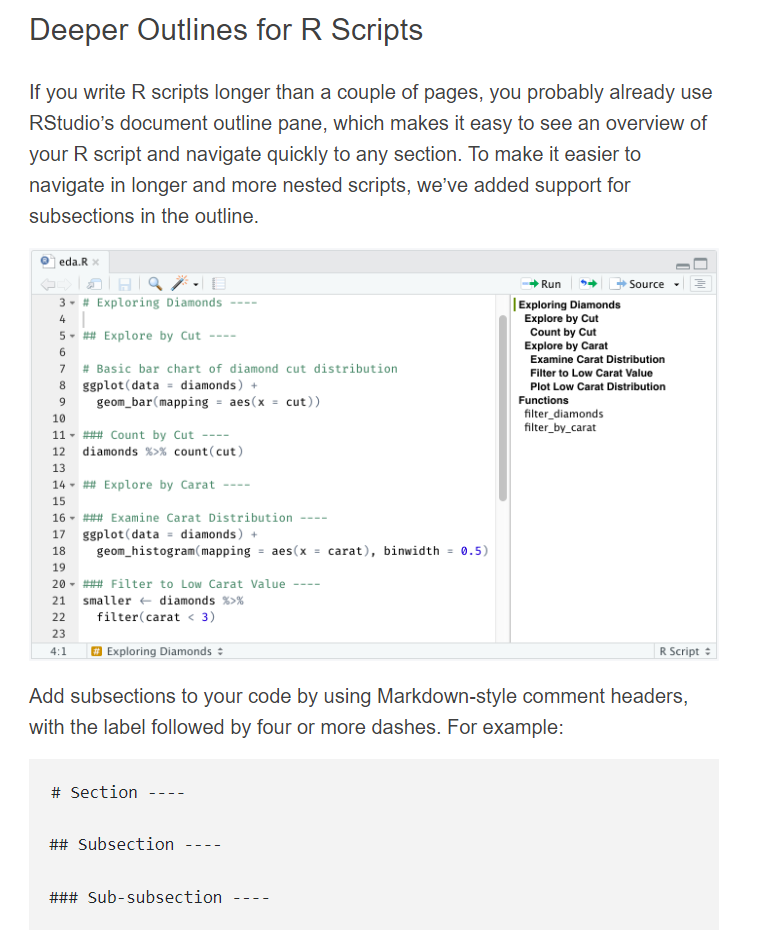Jump to filter_by_carat function in outline
Image resolution: width=757 pixels, height=942 pixels.
click(560, 427)
